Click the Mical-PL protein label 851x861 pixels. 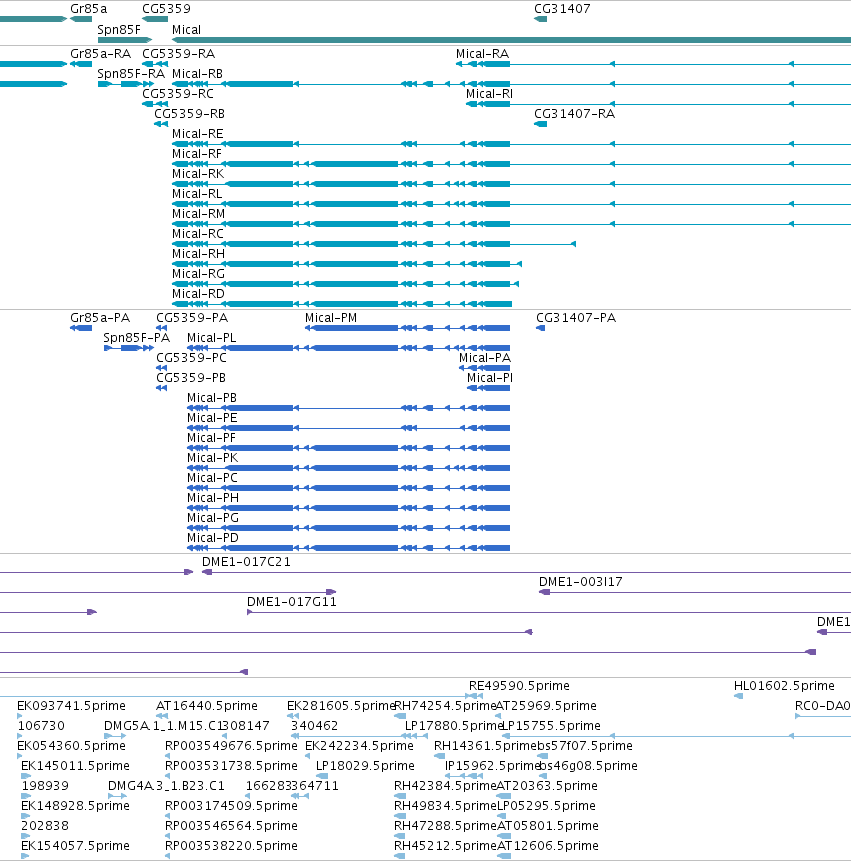211,338
